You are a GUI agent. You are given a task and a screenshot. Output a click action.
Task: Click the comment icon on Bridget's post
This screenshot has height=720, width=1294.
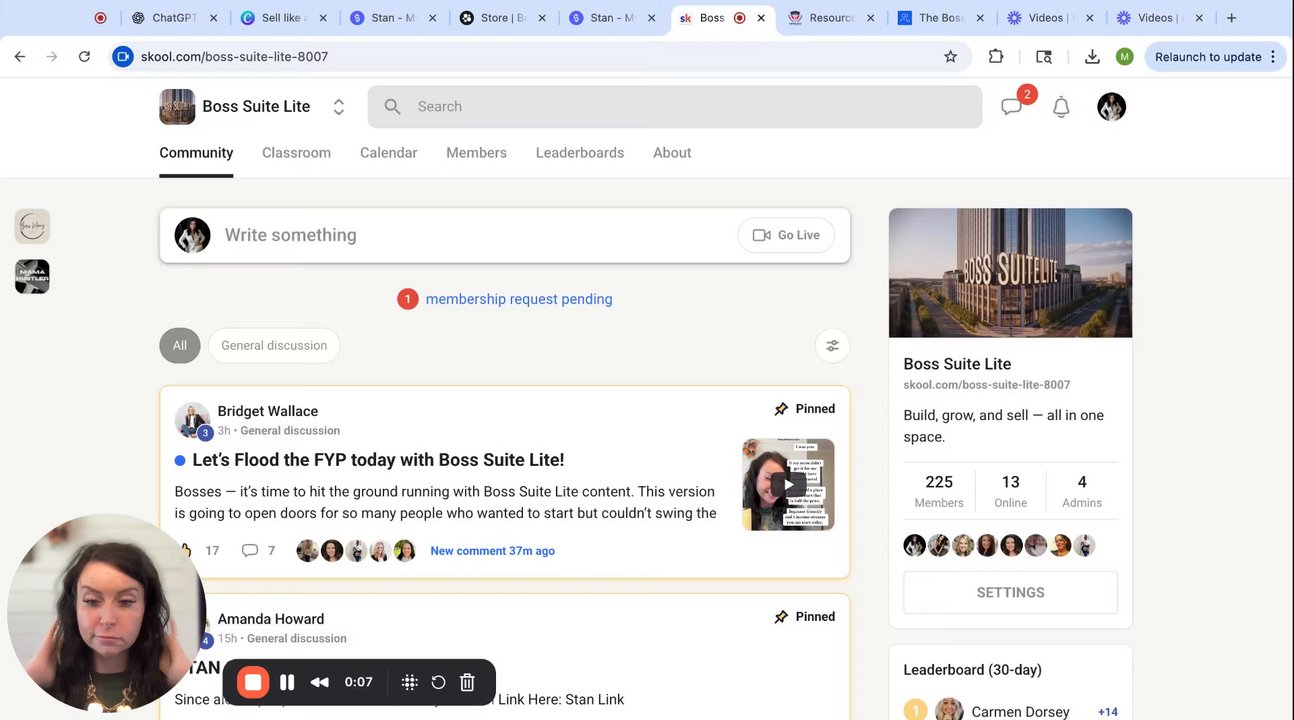pos(250,551)
